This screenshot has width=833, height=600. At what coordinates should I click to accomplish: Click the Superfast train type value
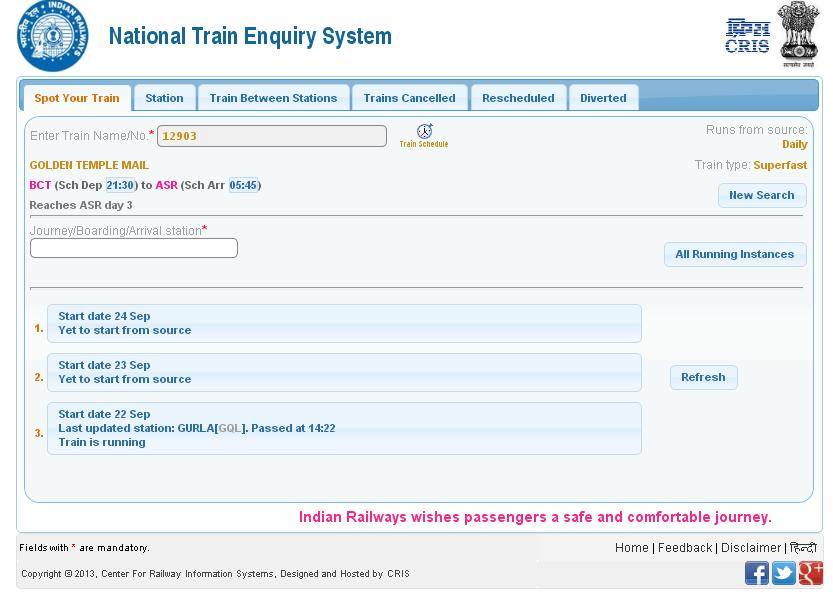[x=780, y=165]
